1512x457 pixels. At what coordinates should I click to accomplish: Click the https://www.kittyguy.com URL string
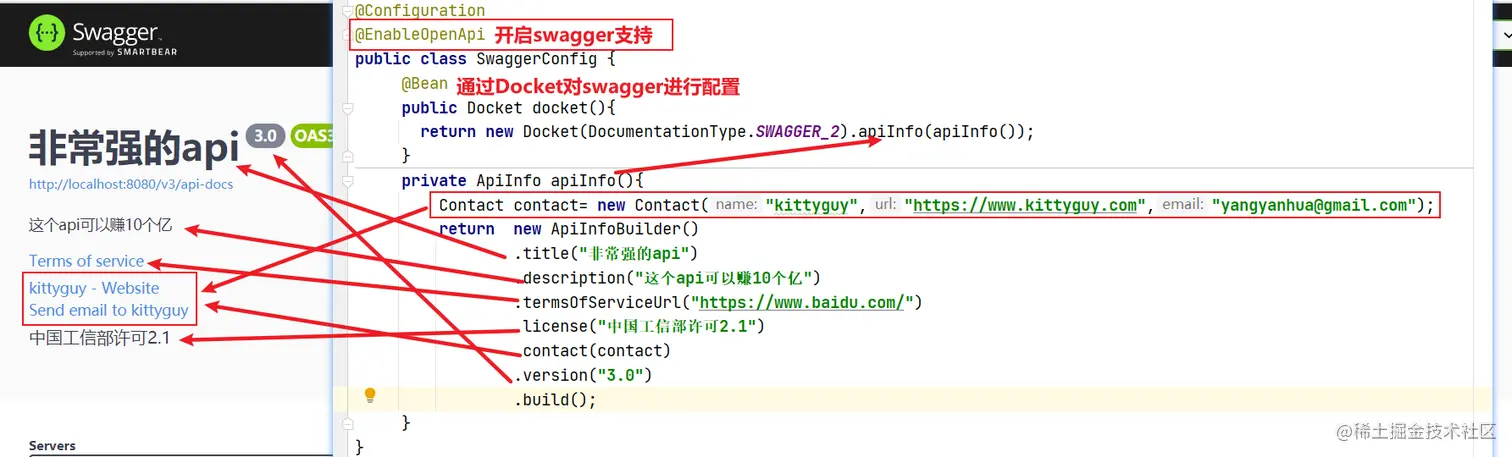click(x=1025, y=205)
